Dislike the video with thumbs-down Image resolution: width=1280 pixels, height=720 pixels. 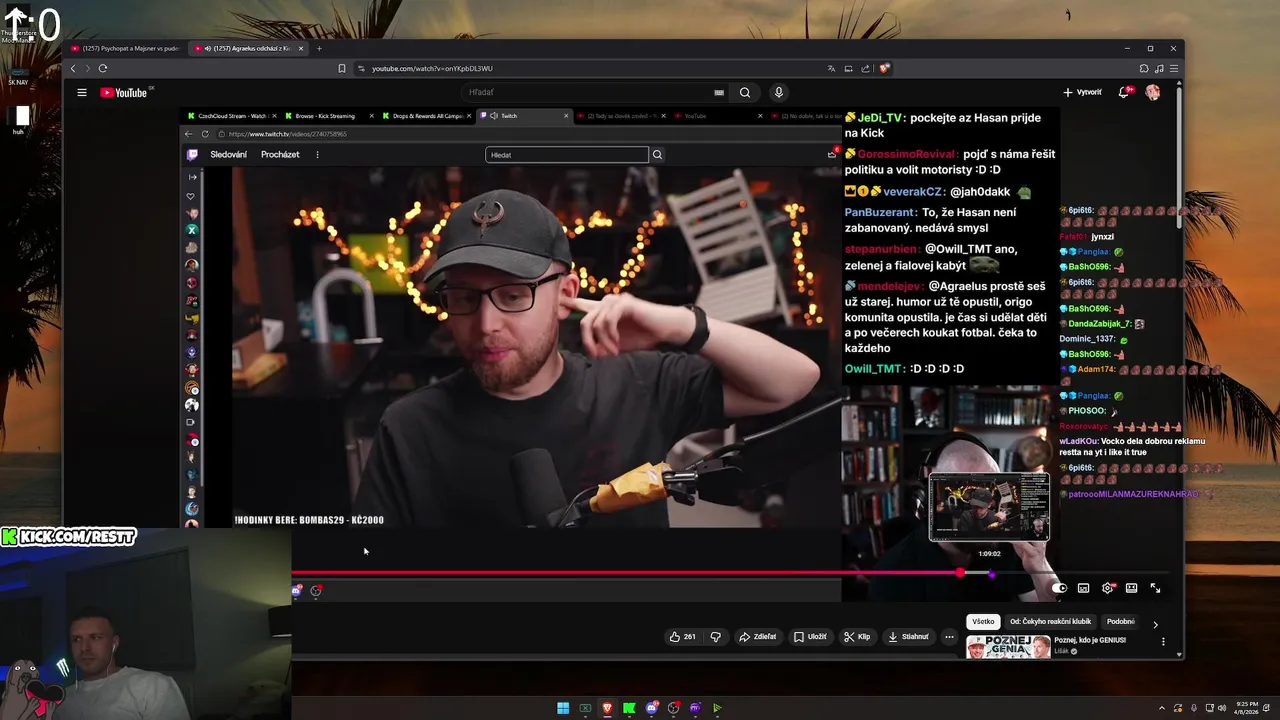point(715,636)
